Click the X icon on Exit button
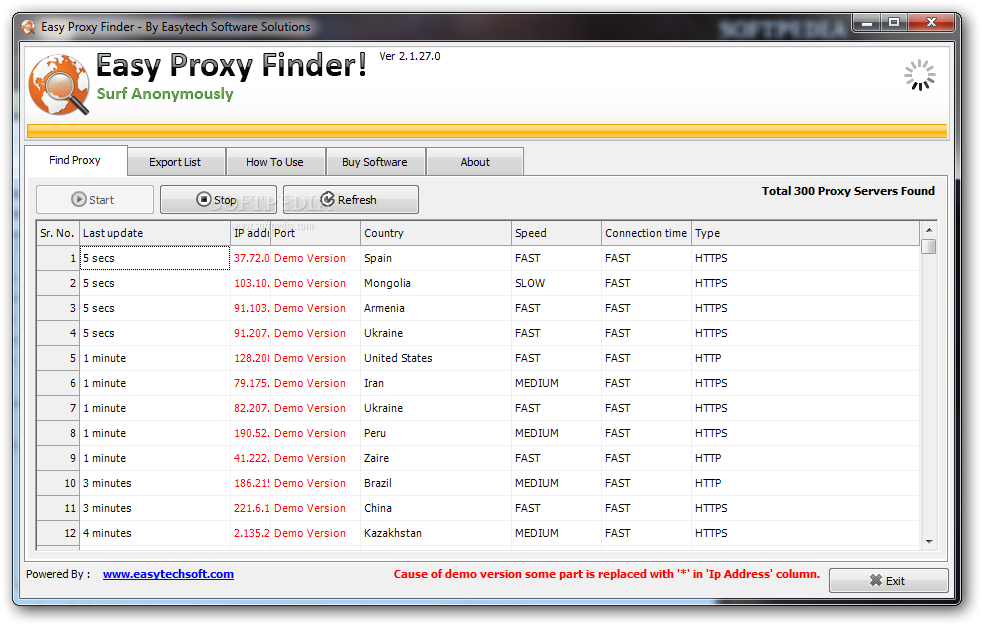Viewport: 982px width, 626px height. coord(876,580)
